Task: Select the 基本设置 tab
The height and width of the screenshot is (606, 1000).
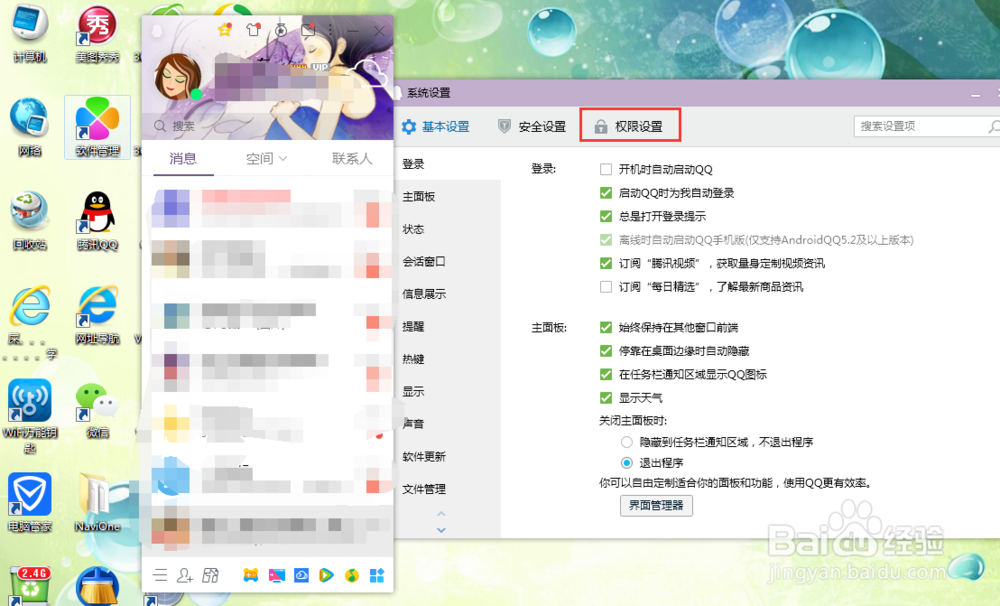Action: pos(436,126)
